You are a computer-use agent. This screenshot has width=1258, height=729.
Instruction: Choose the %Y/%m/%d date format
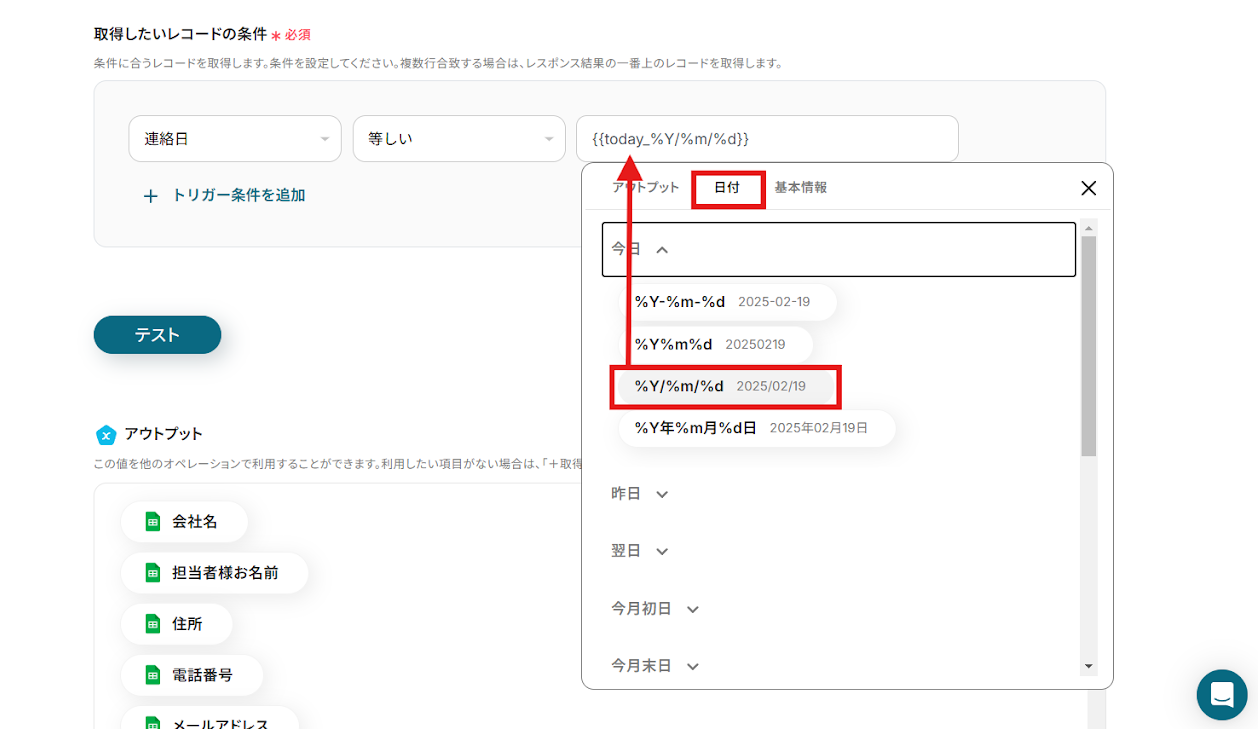[x=725, y=386]
